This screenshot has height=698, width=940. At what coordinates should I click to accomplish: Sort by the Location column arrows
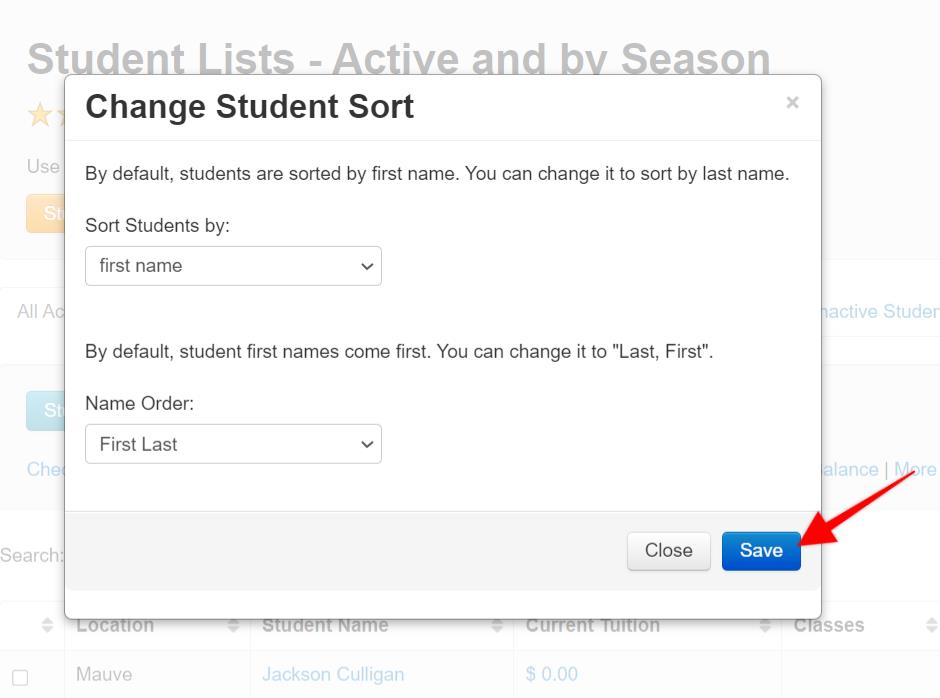click(x=233, y=625)
